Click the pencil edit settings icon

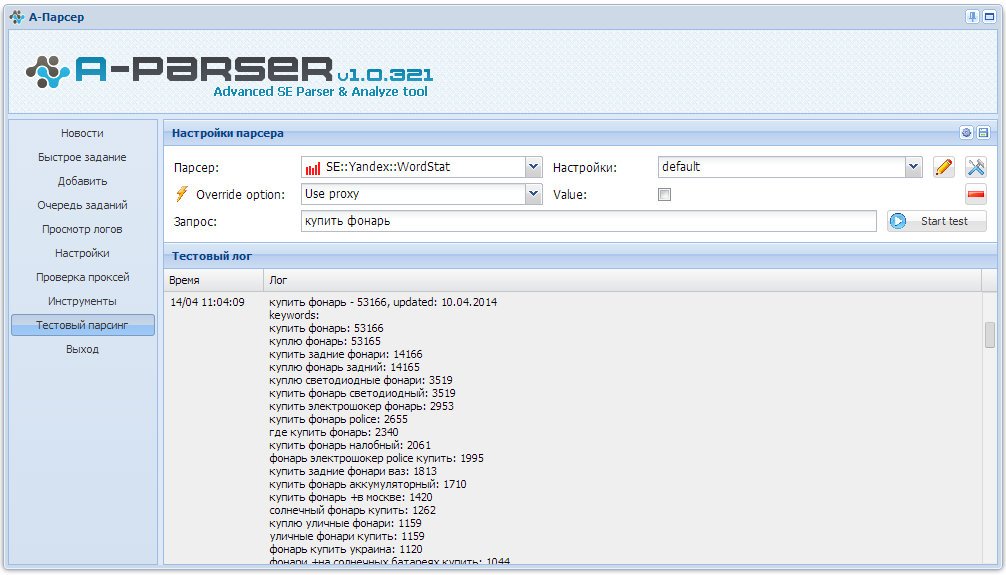pos(943,167)
